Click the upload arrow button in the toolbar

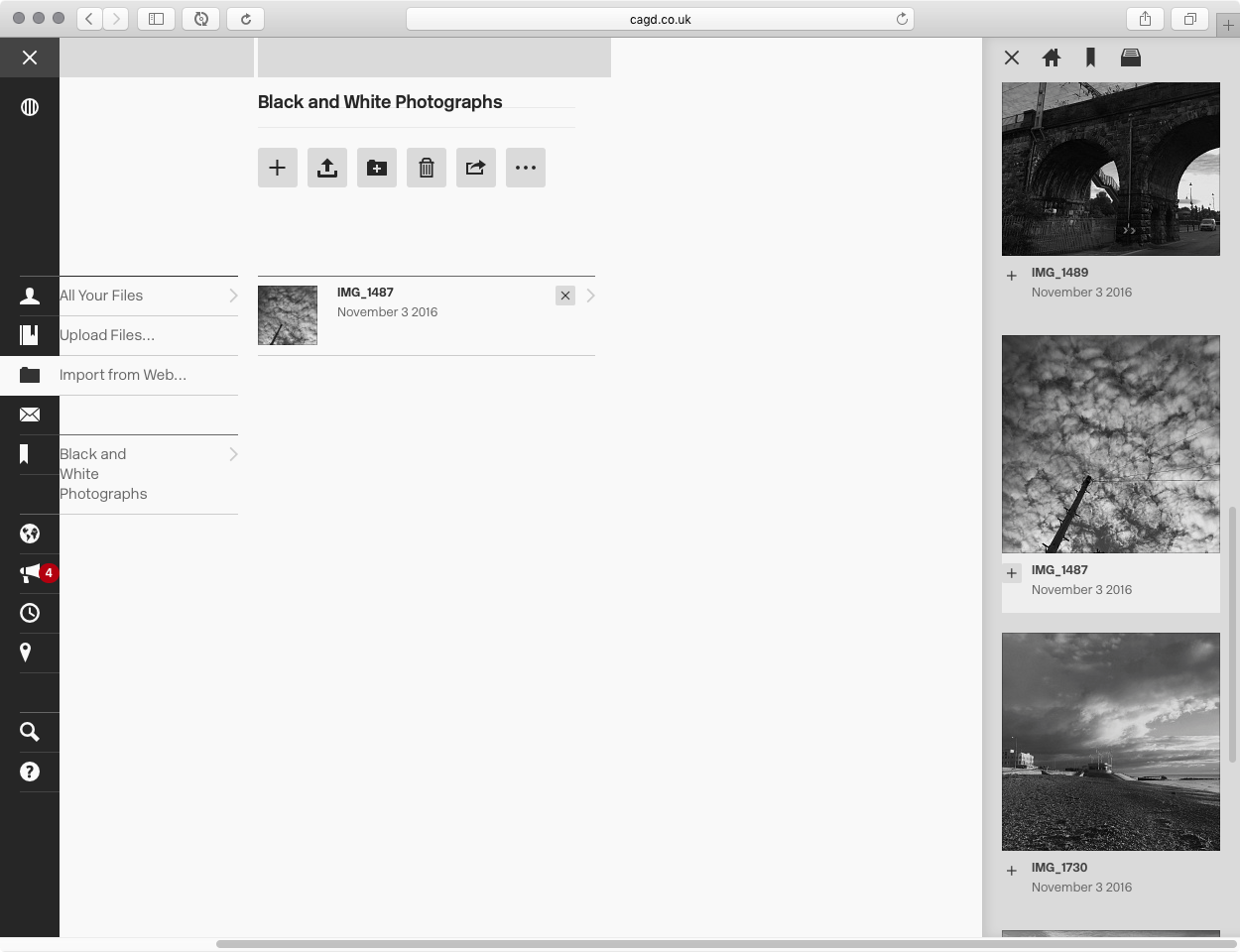tap(327, 168)
